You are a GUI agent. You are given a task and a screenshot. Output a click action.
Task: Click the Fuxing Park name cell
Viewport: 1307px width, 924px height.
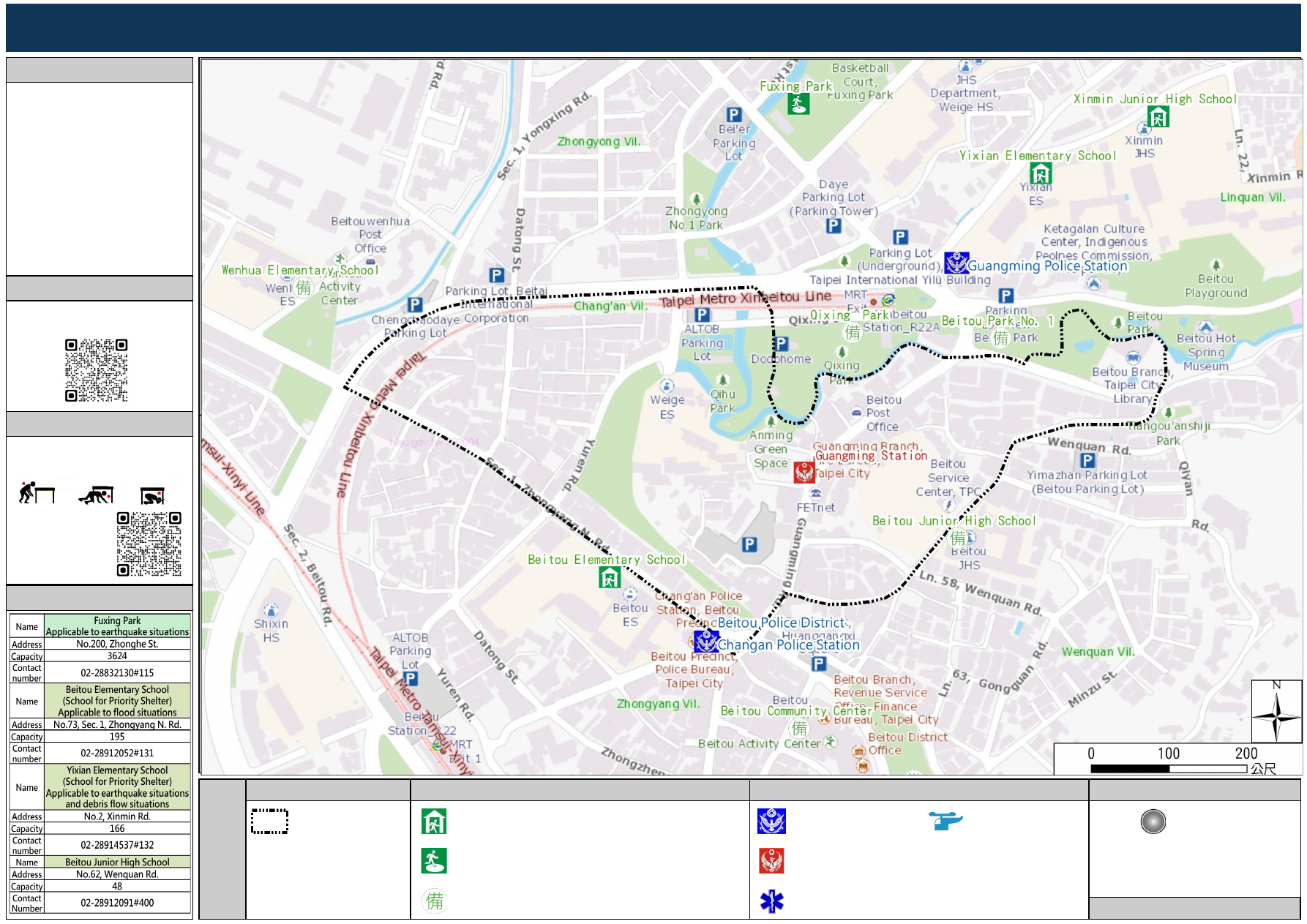[117, 626]
